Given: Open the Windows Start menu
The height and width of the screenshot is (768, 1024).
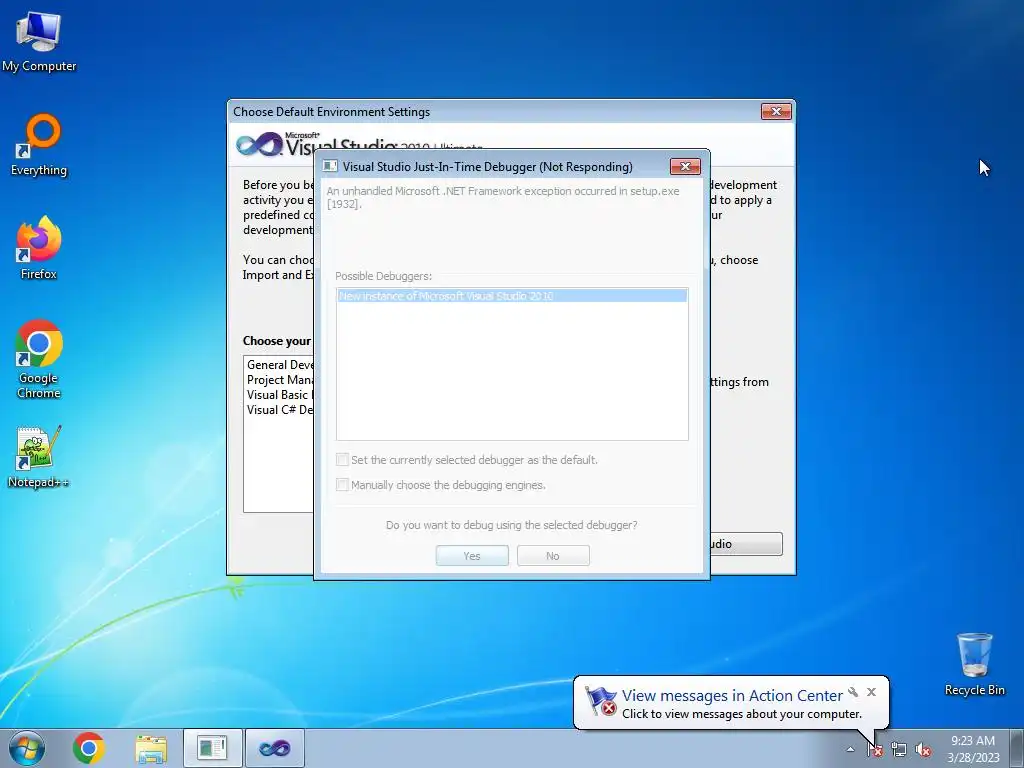Looking at the screenshot, I should [x=27, y=748].
